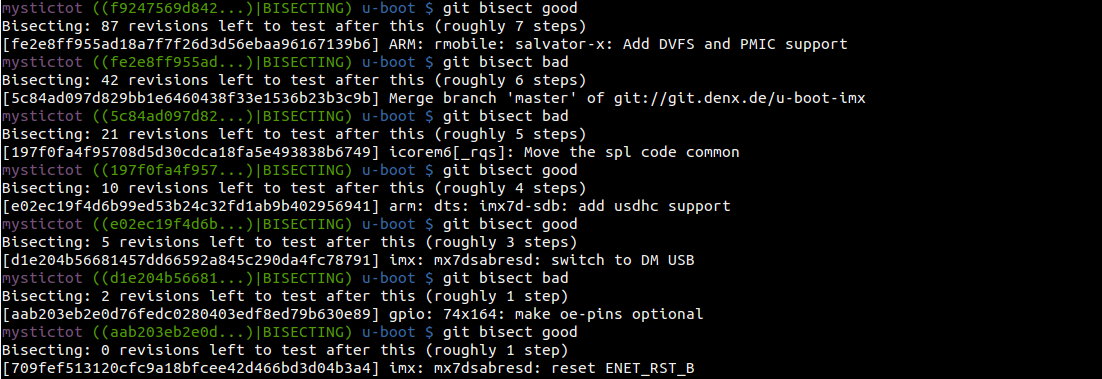Click commit hash fe2e8ff955ad18a7f7f26d3d56ebaa96167139b6
This screenshot has width=1102, height=379.
[190, 44]
